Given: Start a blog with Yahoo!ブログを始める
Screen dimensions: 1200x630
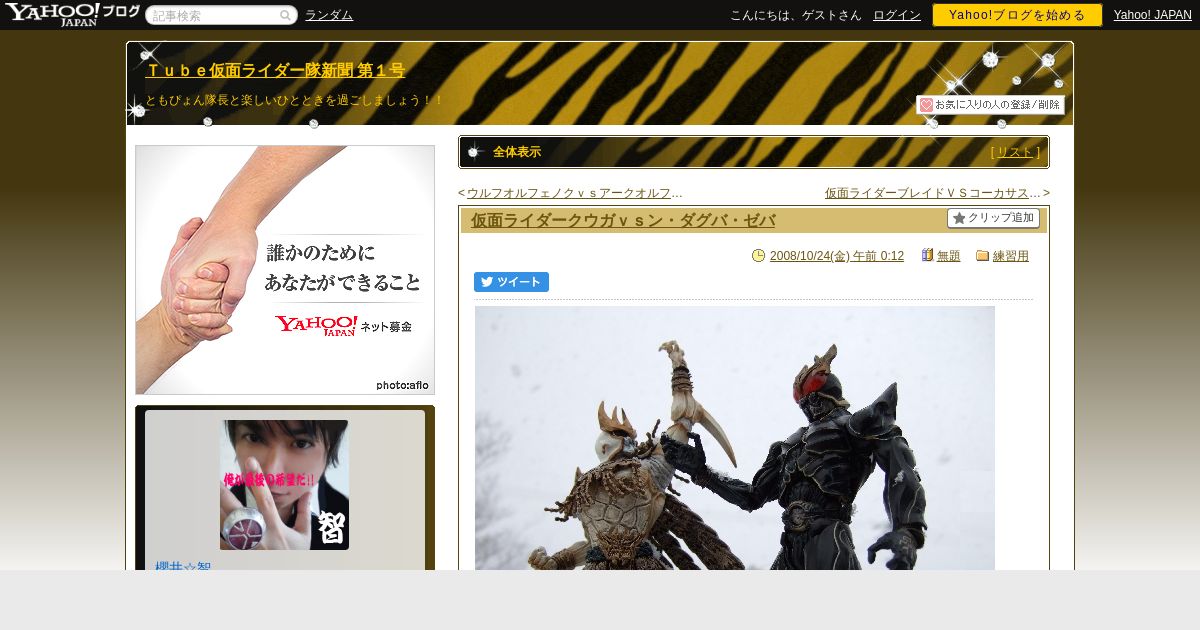Looking at the screenshot, I should [1017, 15].
